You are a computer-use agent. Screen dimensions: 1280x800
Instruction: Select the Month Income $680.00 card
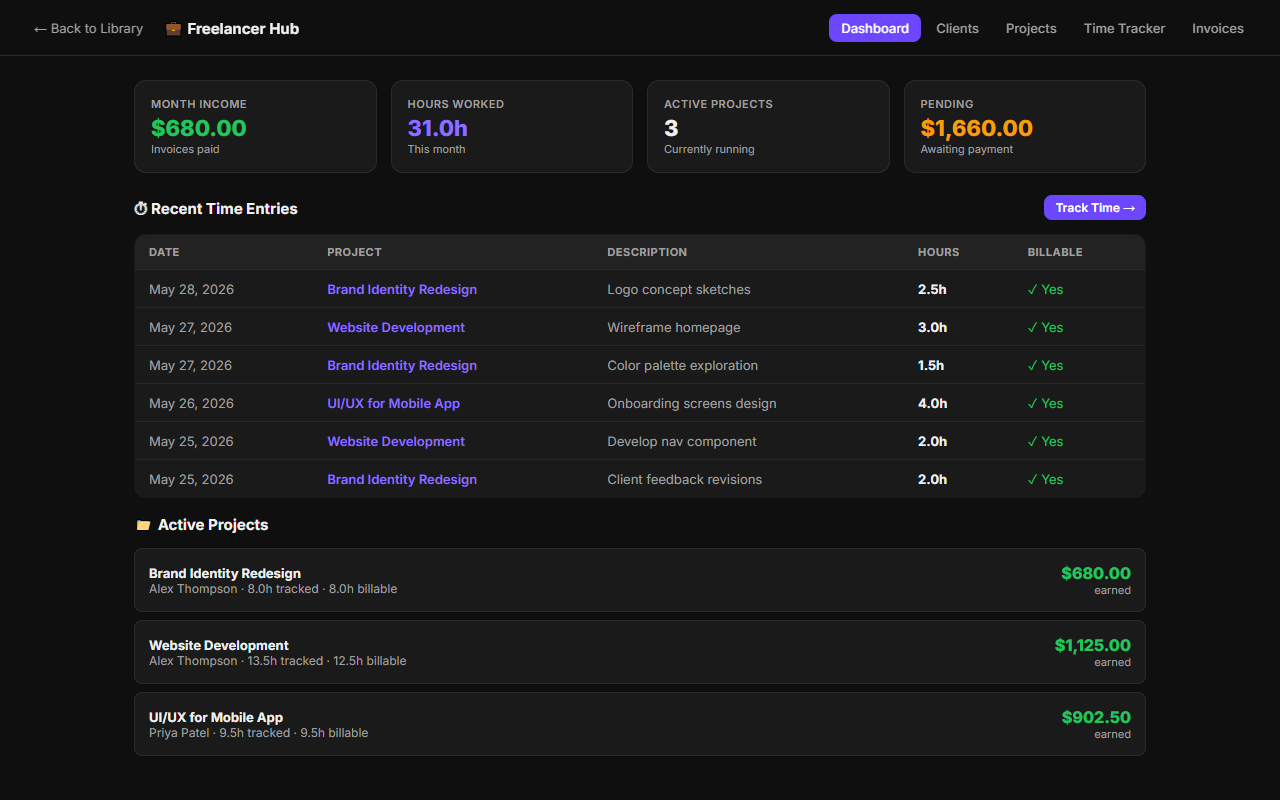tap(255, 126)
